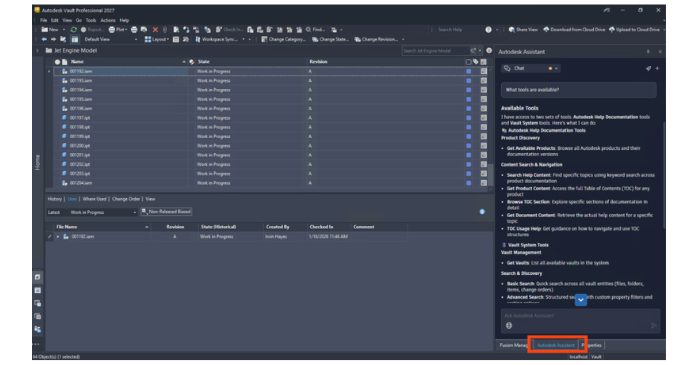Toggle the Non-Released Biased button
Screen dimensions: 698x365
[166, 212]
